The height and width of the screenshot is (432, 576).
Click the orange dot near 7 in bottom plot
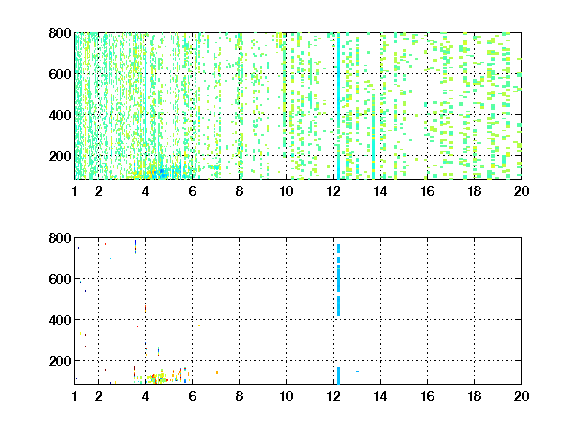pyautogui.click(x=217, y=372)
